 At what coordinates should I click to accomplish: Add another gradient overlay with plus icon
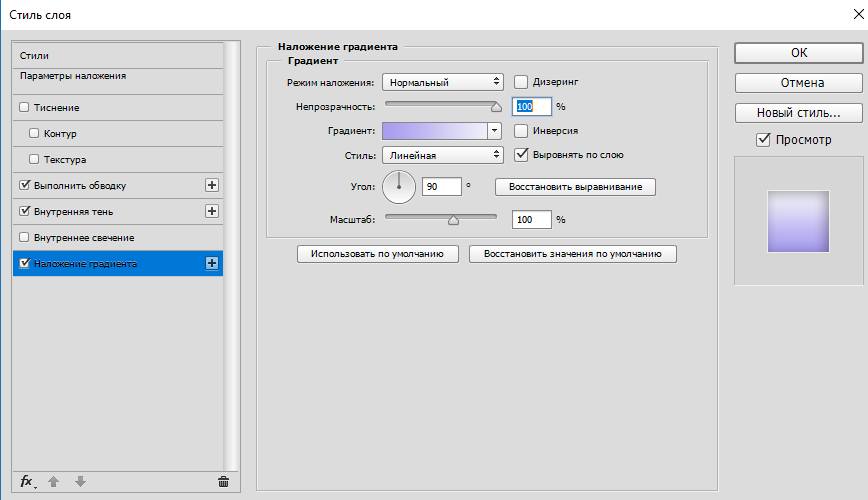click(211, 263)
